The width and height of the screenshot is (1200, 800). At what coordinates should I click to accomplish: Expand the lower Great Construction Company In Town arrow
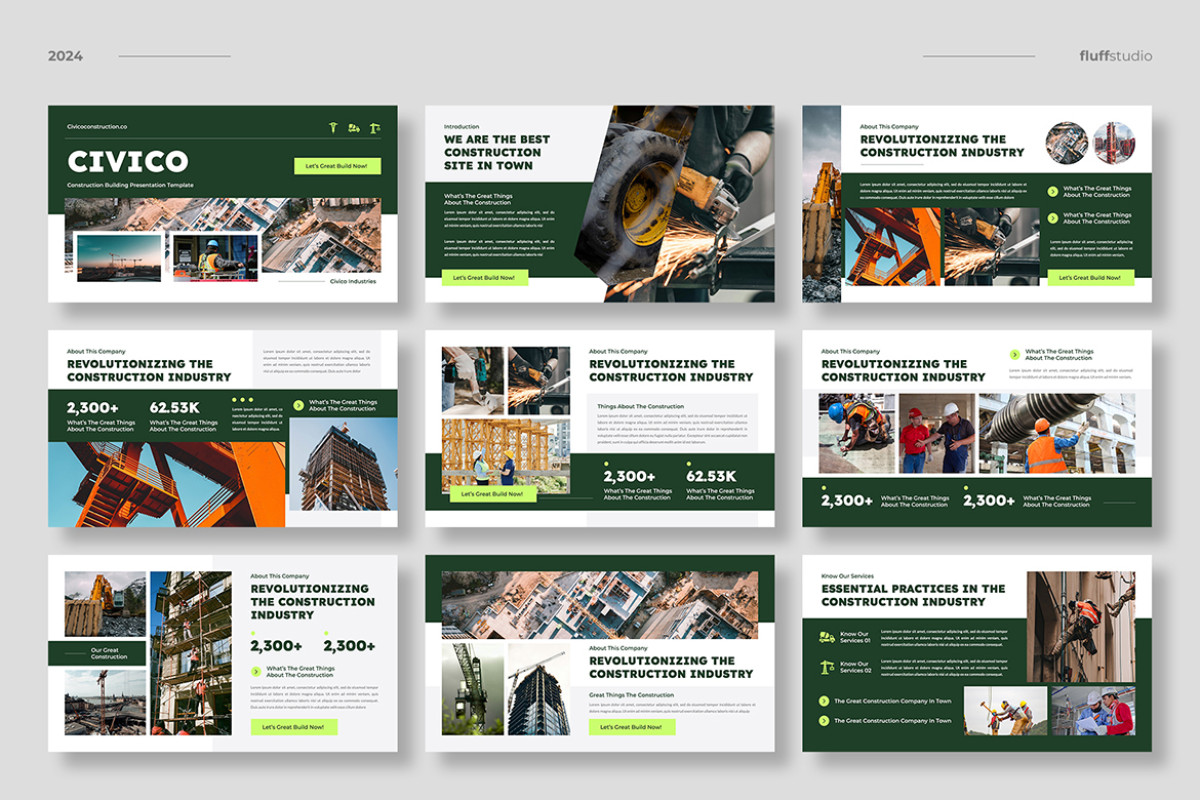(823, 721)
